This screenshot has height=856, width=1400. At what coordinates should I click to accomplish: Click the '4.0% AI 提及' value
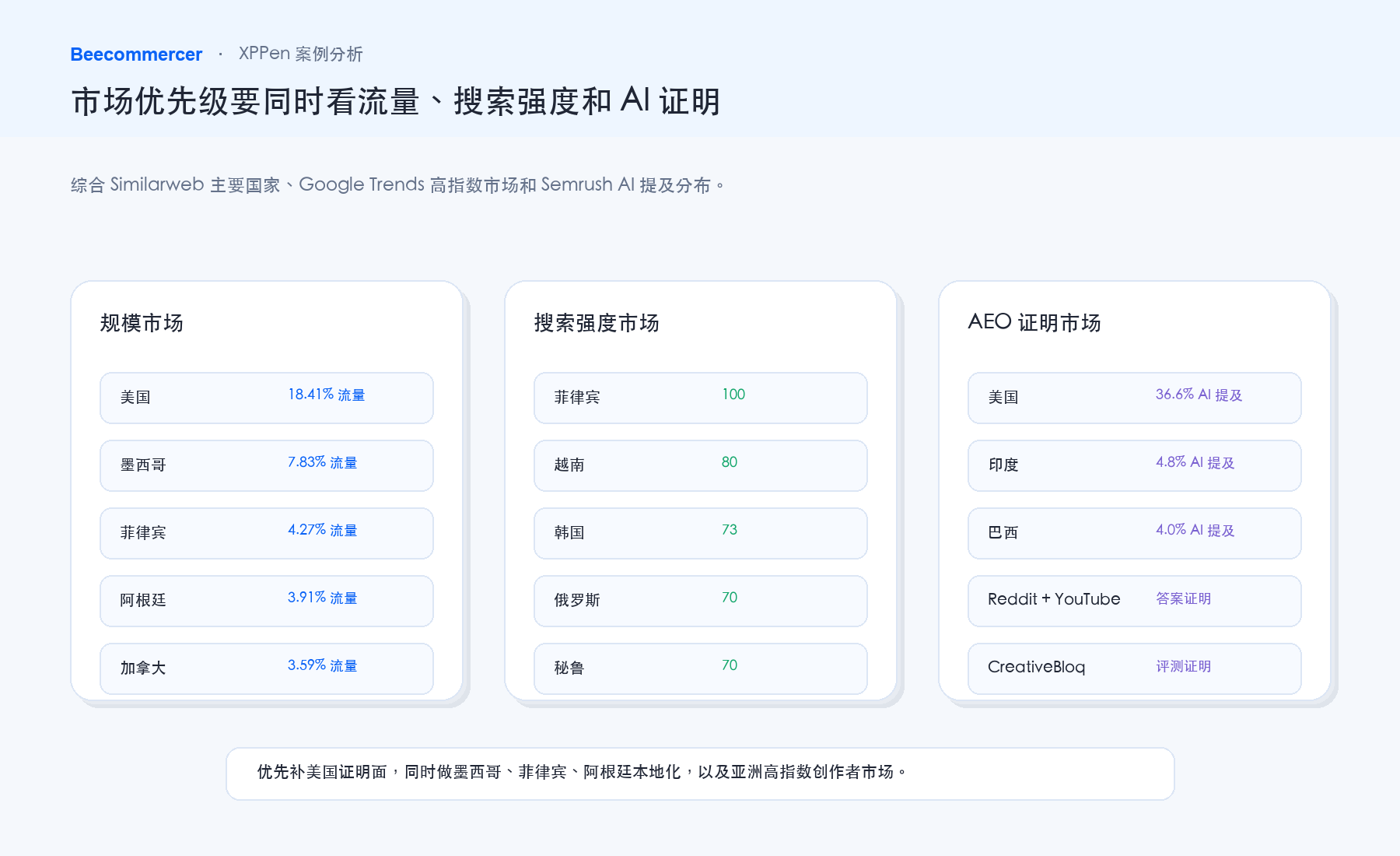(x=1195, y=530)
